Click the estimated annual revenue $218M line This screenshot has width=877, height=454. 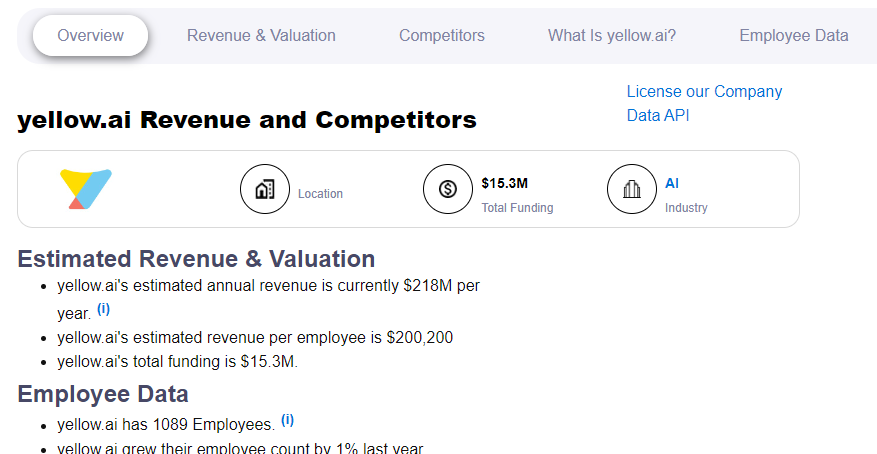click(x=268, y=300)
